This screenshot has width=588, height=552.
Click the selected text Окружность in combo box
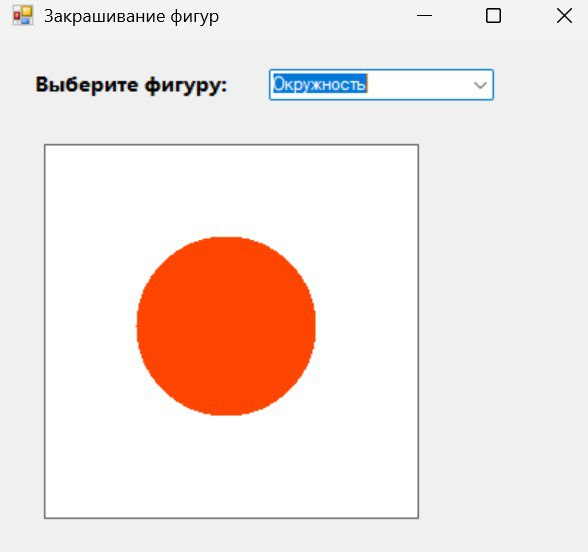pos(320,84)
